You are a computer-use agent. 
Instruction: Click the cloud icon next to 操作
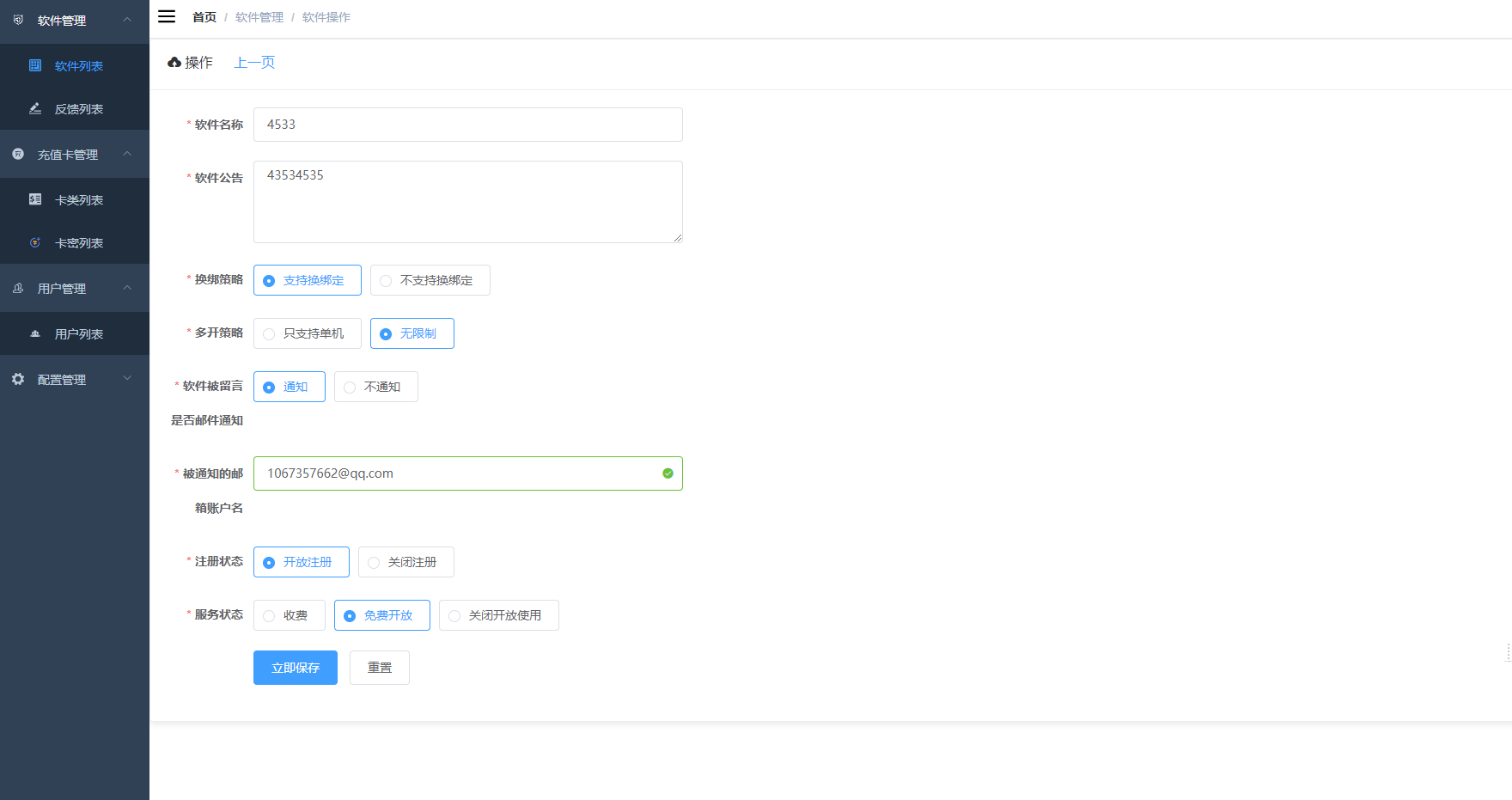pos(174,61)
